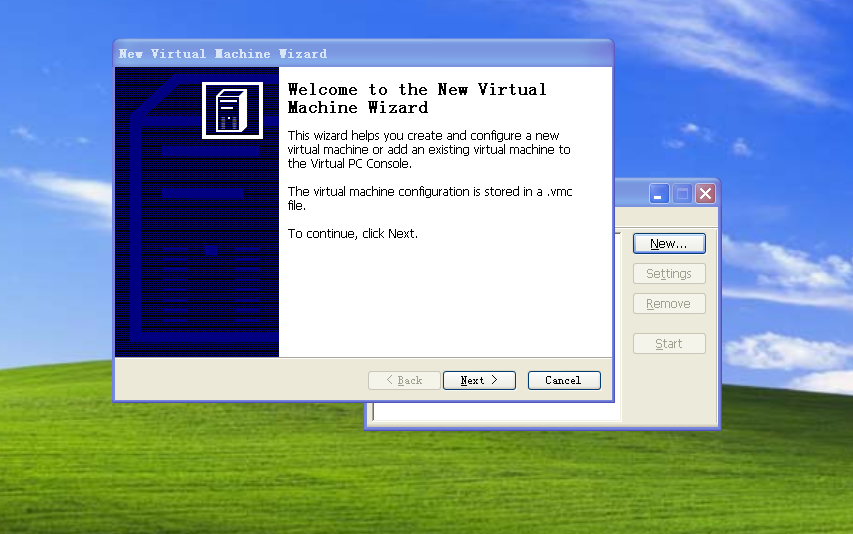Image resolution: width=853 pixels, height=534 pixels.
Task: Click the maximize button of the Virtual PC Console
Action: 682,194
